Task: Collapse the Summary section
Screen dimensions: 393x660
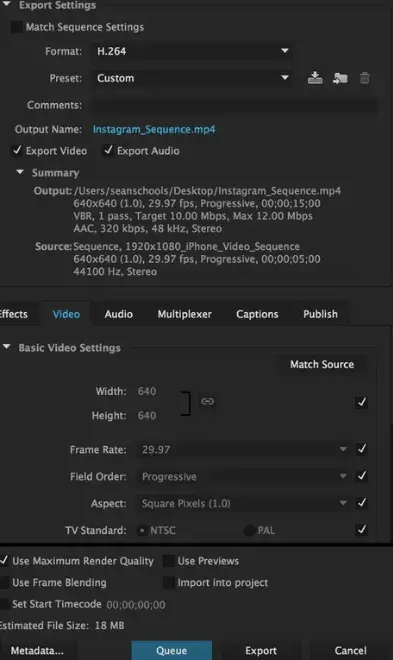Action: click(20, 172)
